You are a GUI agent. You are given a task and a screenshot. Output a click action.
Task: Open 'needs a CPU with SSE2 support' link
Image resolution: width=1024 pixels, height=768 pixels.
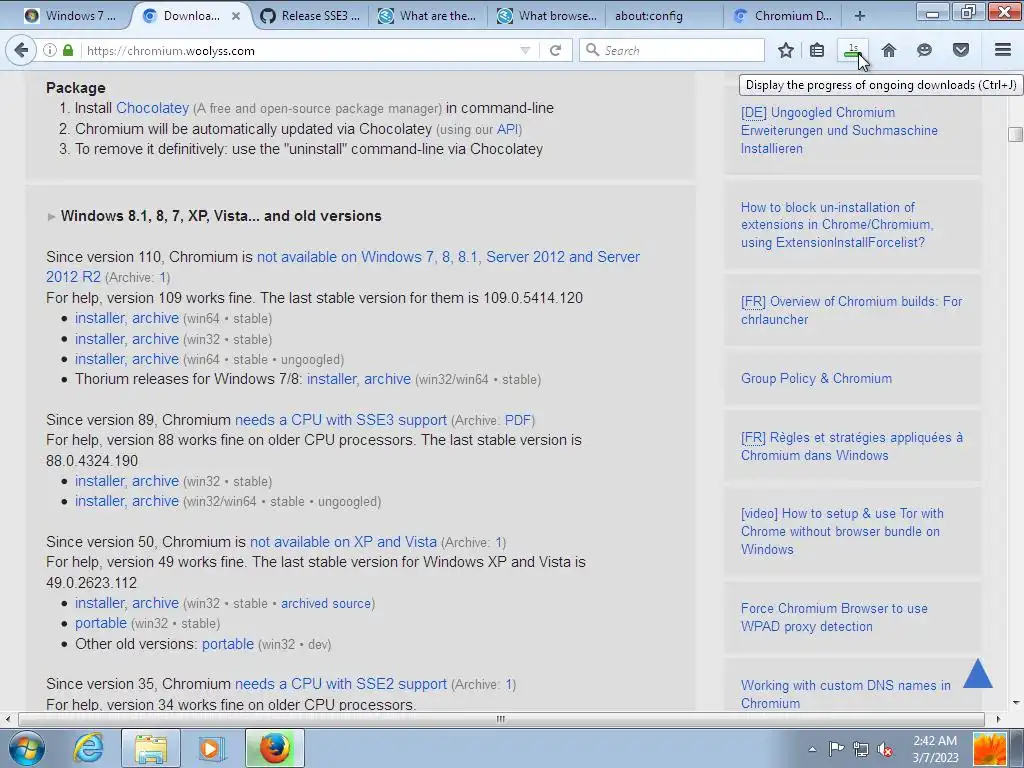pyautogui.click(x=341, y=684)
